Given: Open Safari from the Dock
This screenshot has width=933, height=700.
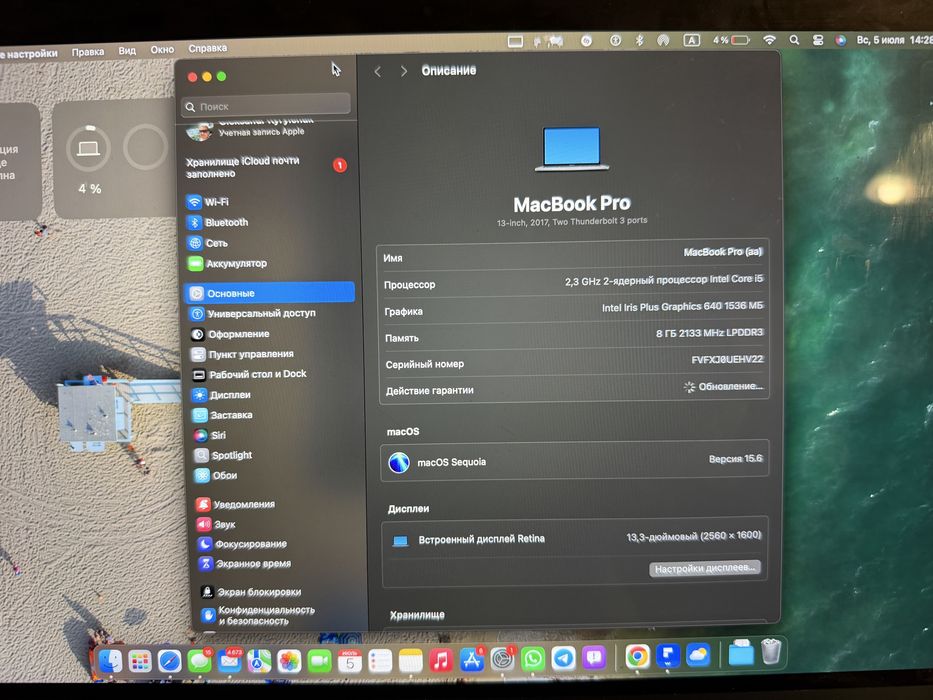Looking at the screenshot, I should (170, 661).
